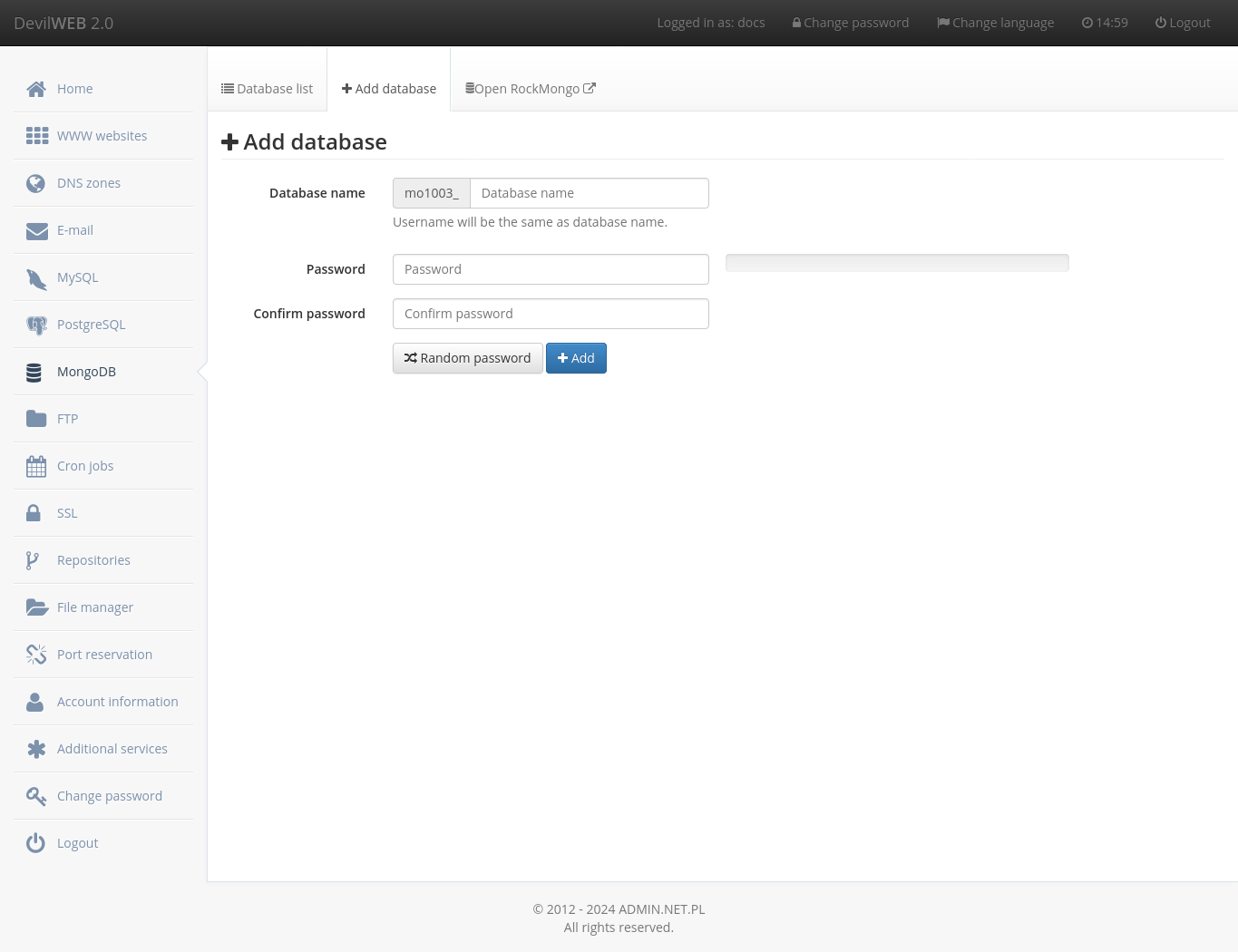The image size is (1238, 952).
Task: Open Port reservation settings
Action: point(104,654)
